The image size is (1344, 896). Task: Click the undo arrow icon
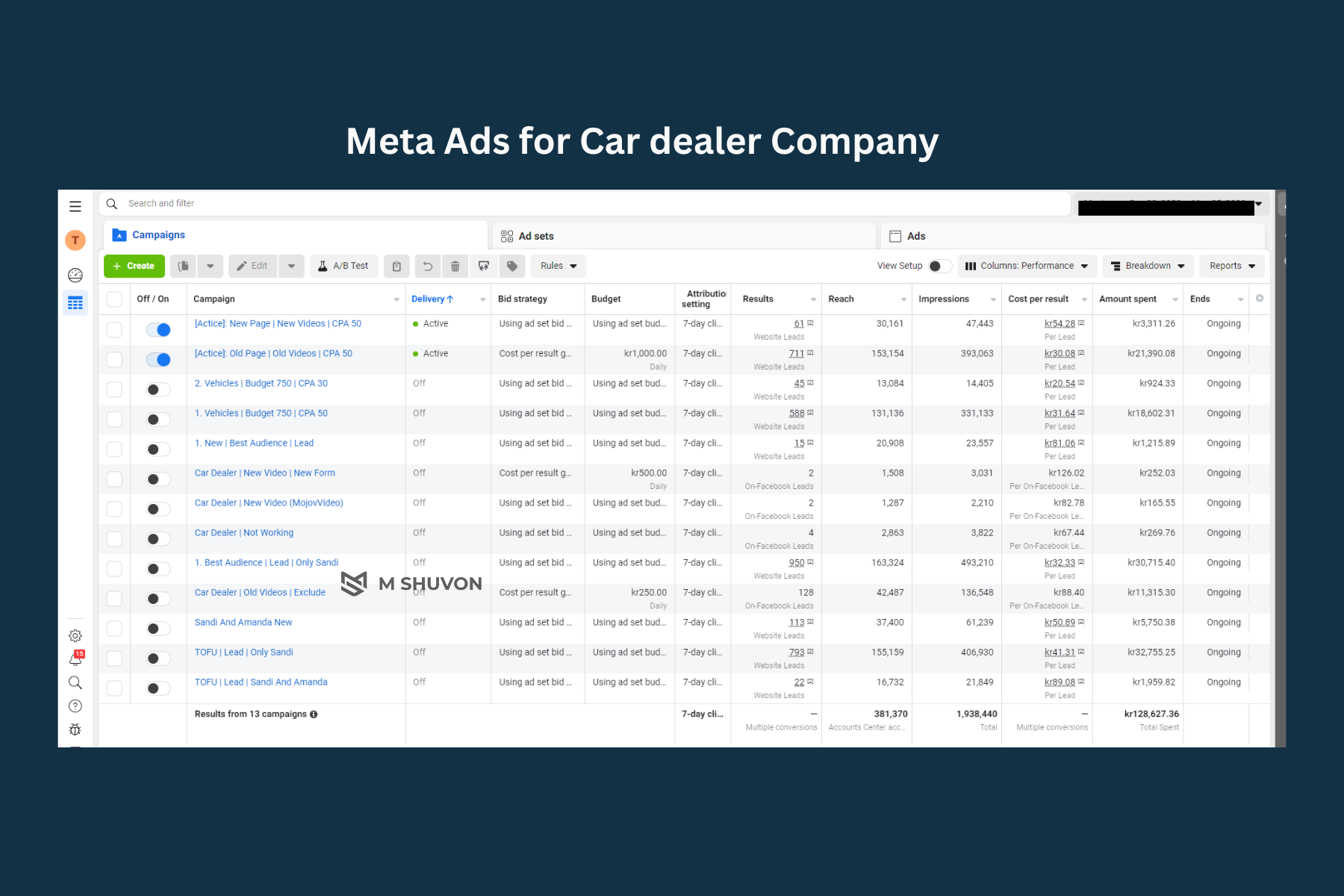(x=428, y=266)
